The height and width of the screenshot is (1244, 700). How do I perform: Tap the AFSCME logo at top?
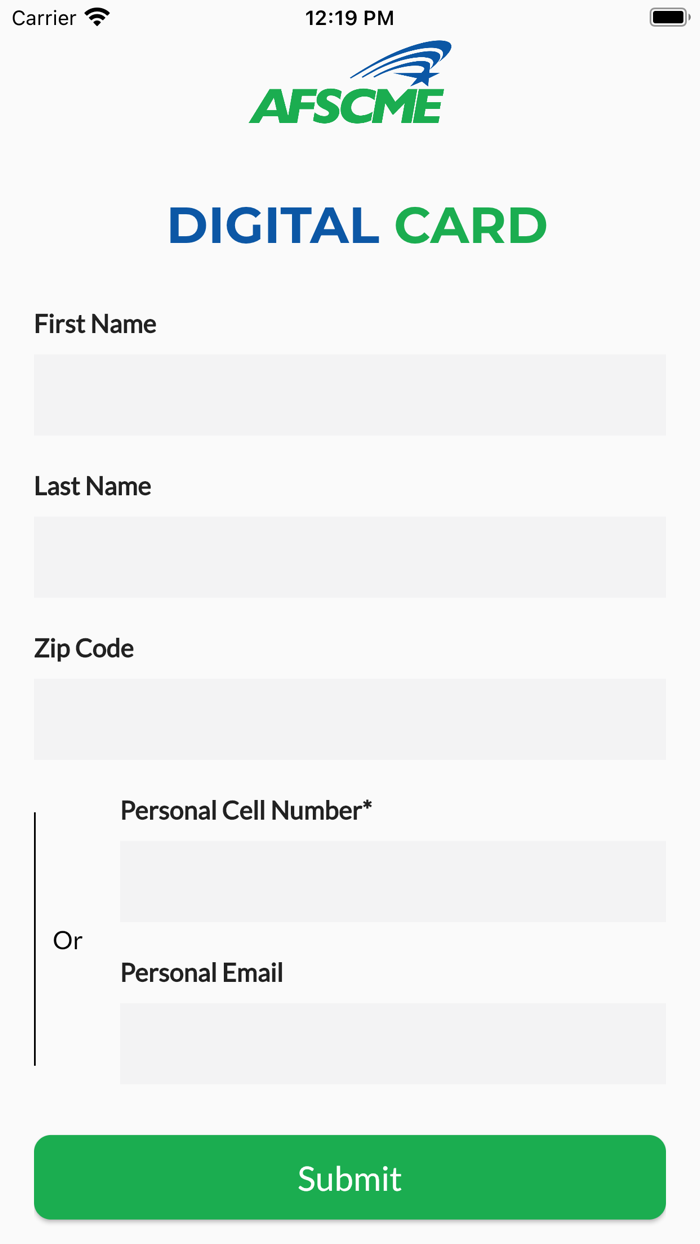click(350, 84)
